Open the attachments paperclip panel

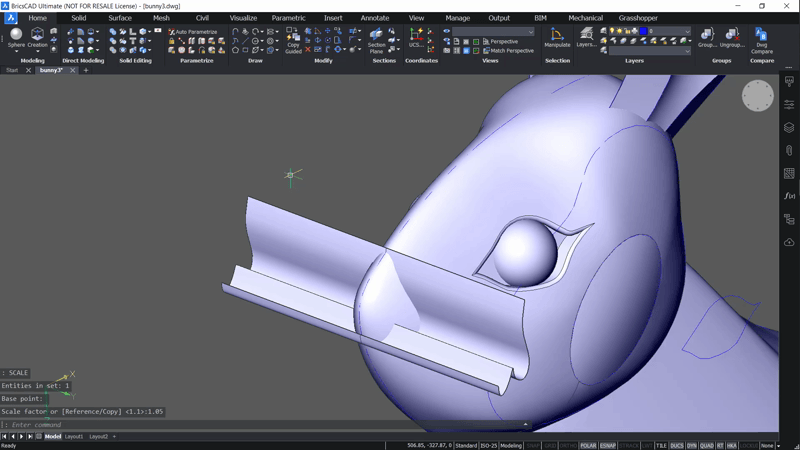coord(789,151)
